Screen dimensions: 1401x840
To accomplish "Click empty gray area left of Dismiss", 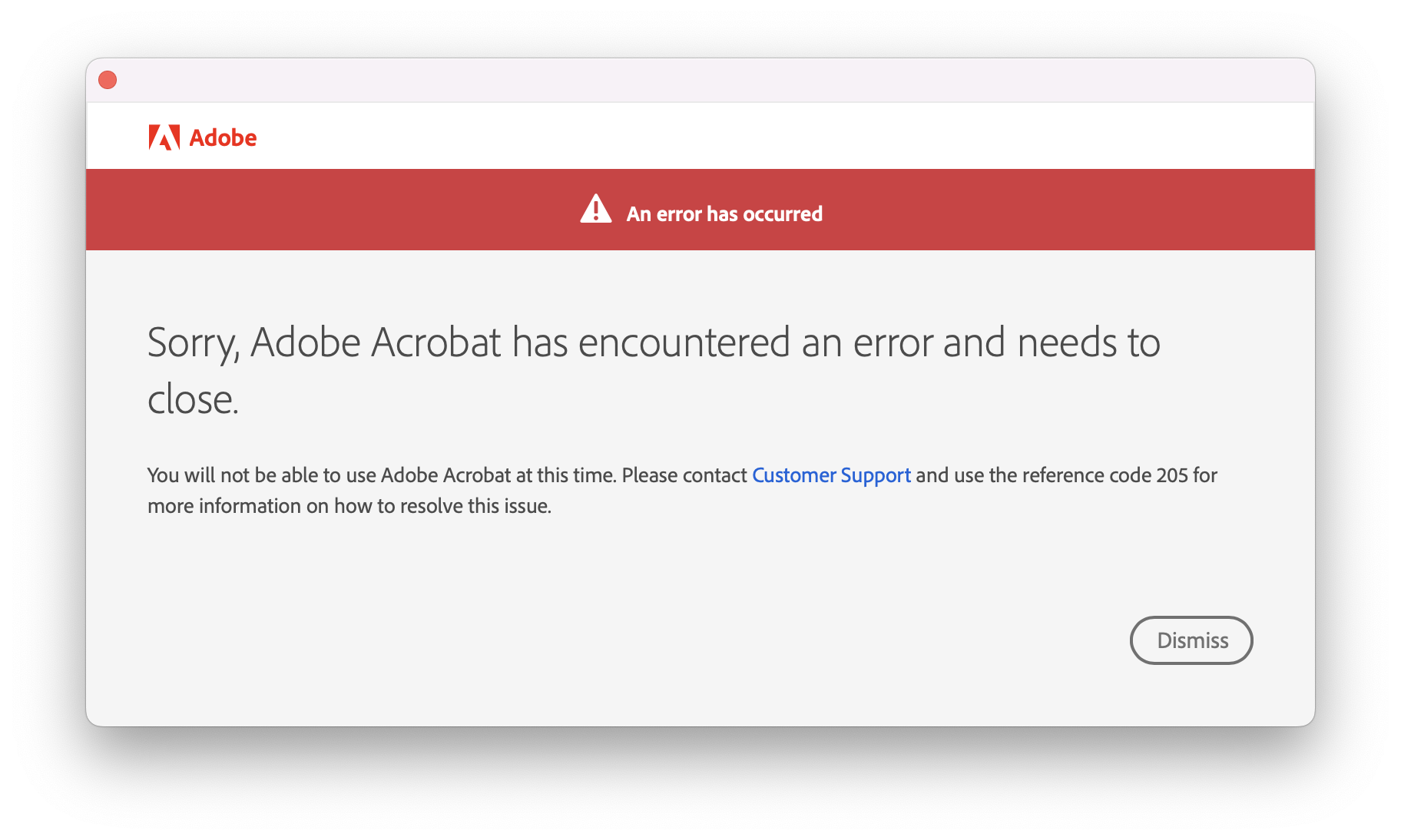I will (768, 640).
